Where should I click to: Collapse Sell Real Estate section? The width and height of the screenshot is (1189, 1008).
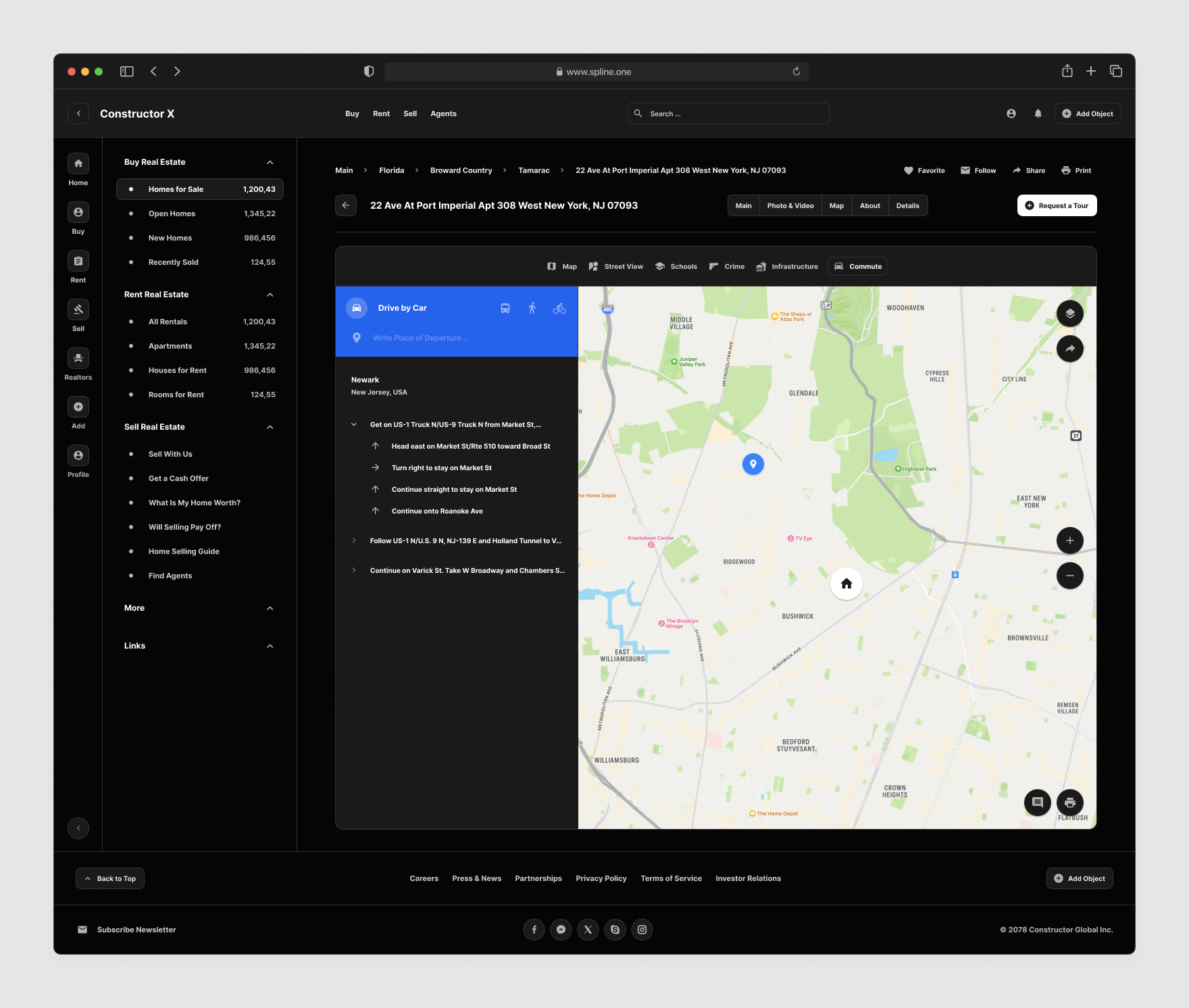point(270,427)
